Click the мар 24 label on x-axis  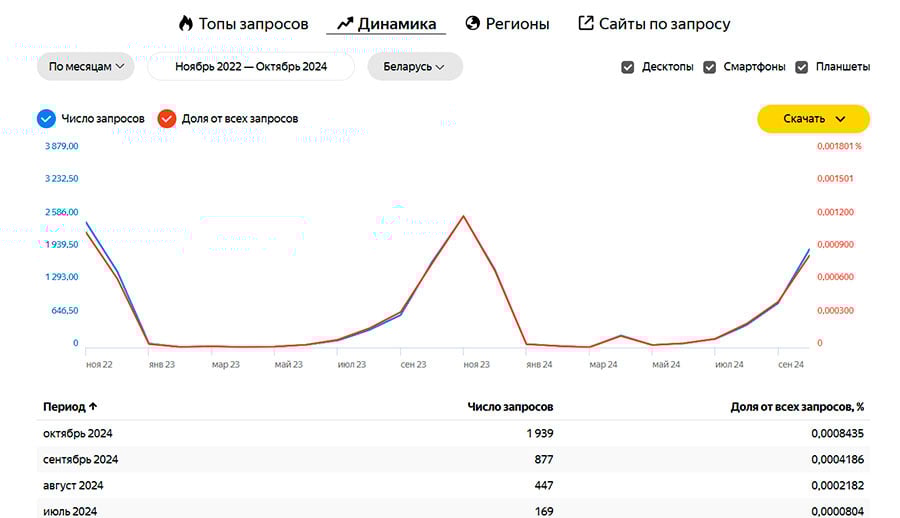pyautogui.click(x=603, y=365)
